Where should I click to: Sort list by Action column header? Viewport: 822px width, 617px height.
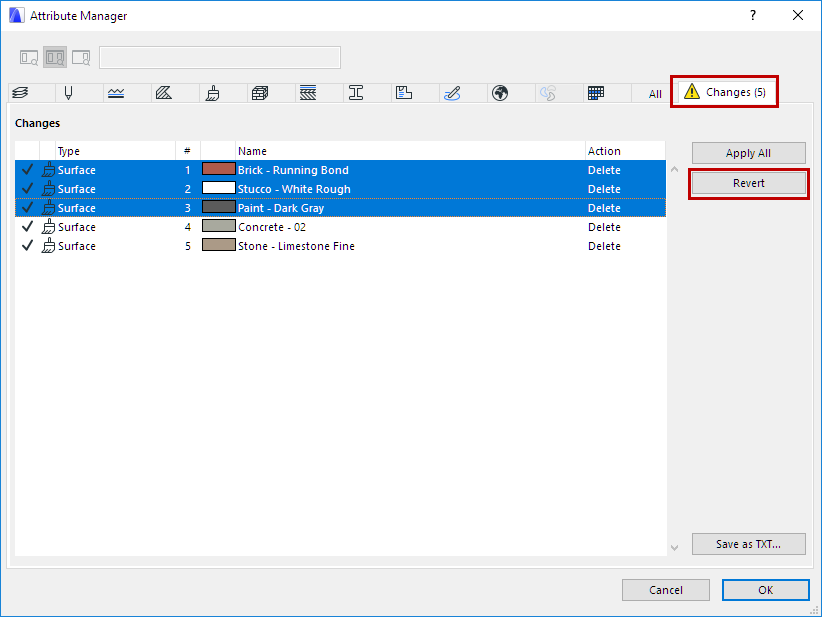point(625,151)
